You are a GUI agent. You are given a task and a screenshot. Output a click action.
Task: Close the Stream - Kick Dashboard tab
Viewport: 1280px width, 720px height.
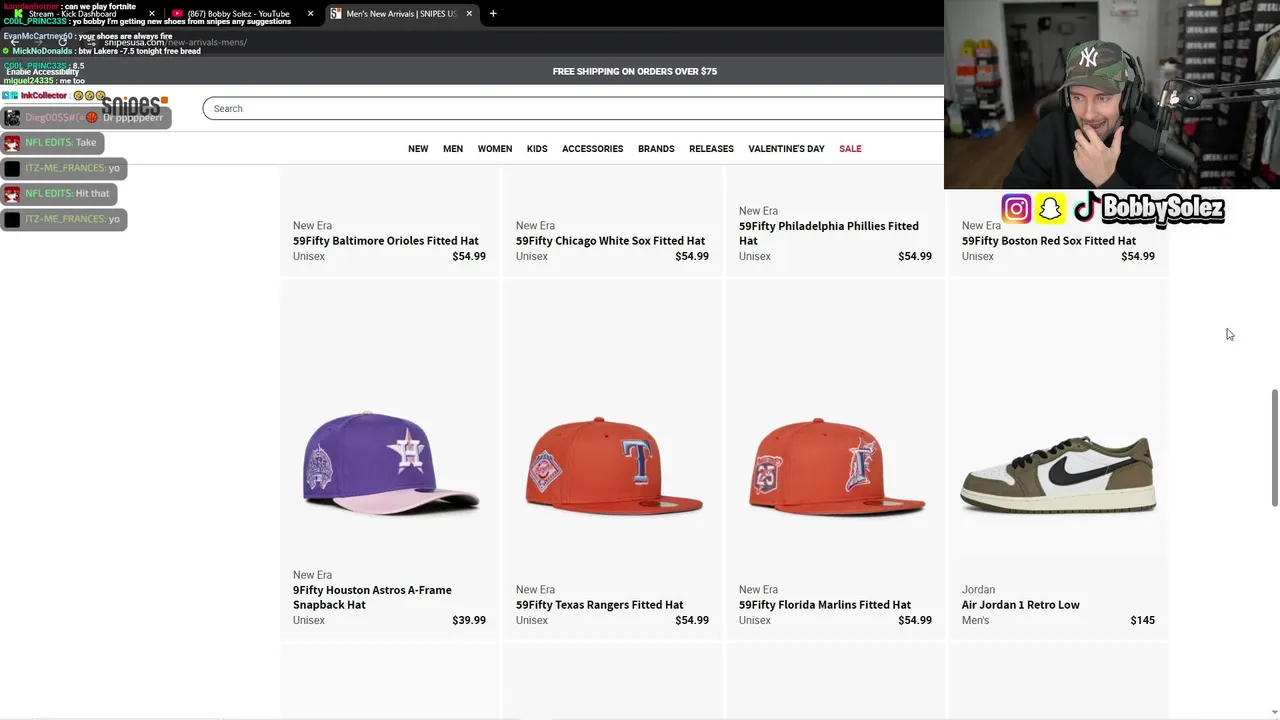pyautogui.click(x=152, y=14)
